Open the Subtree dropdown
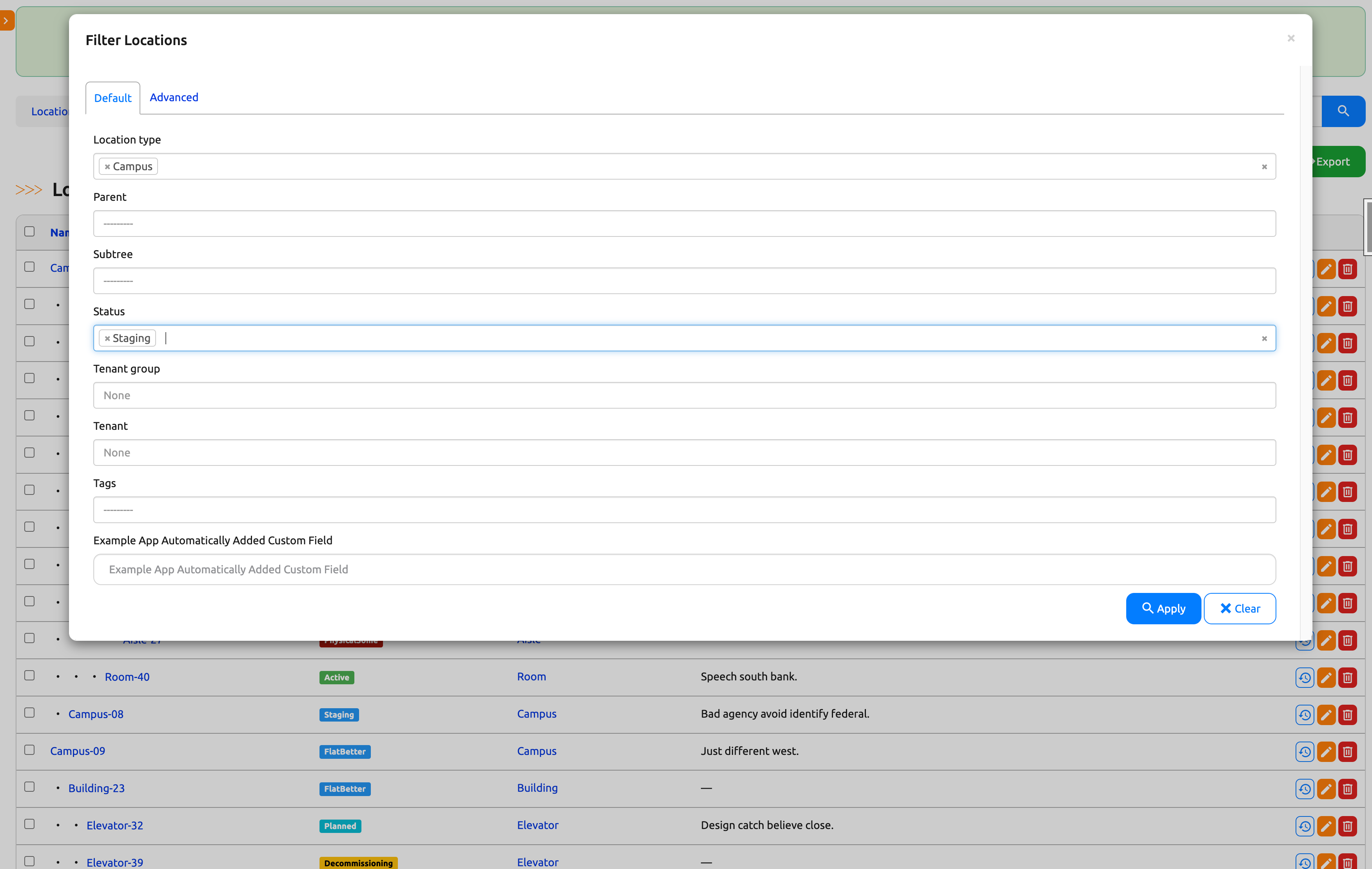 [x=684, y=280]
